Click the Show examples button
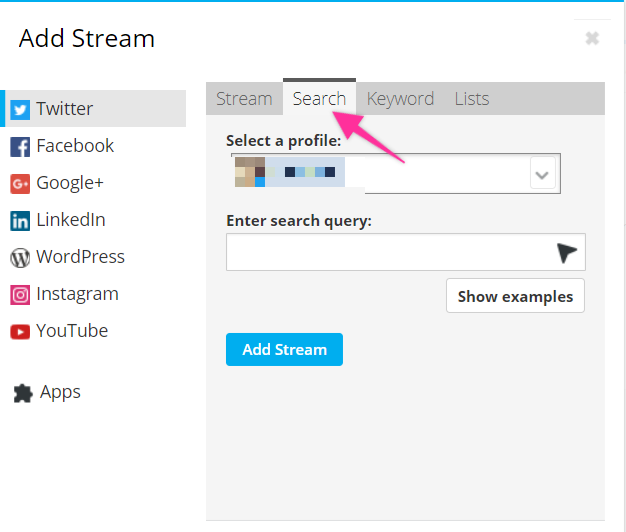 point(515,296)
